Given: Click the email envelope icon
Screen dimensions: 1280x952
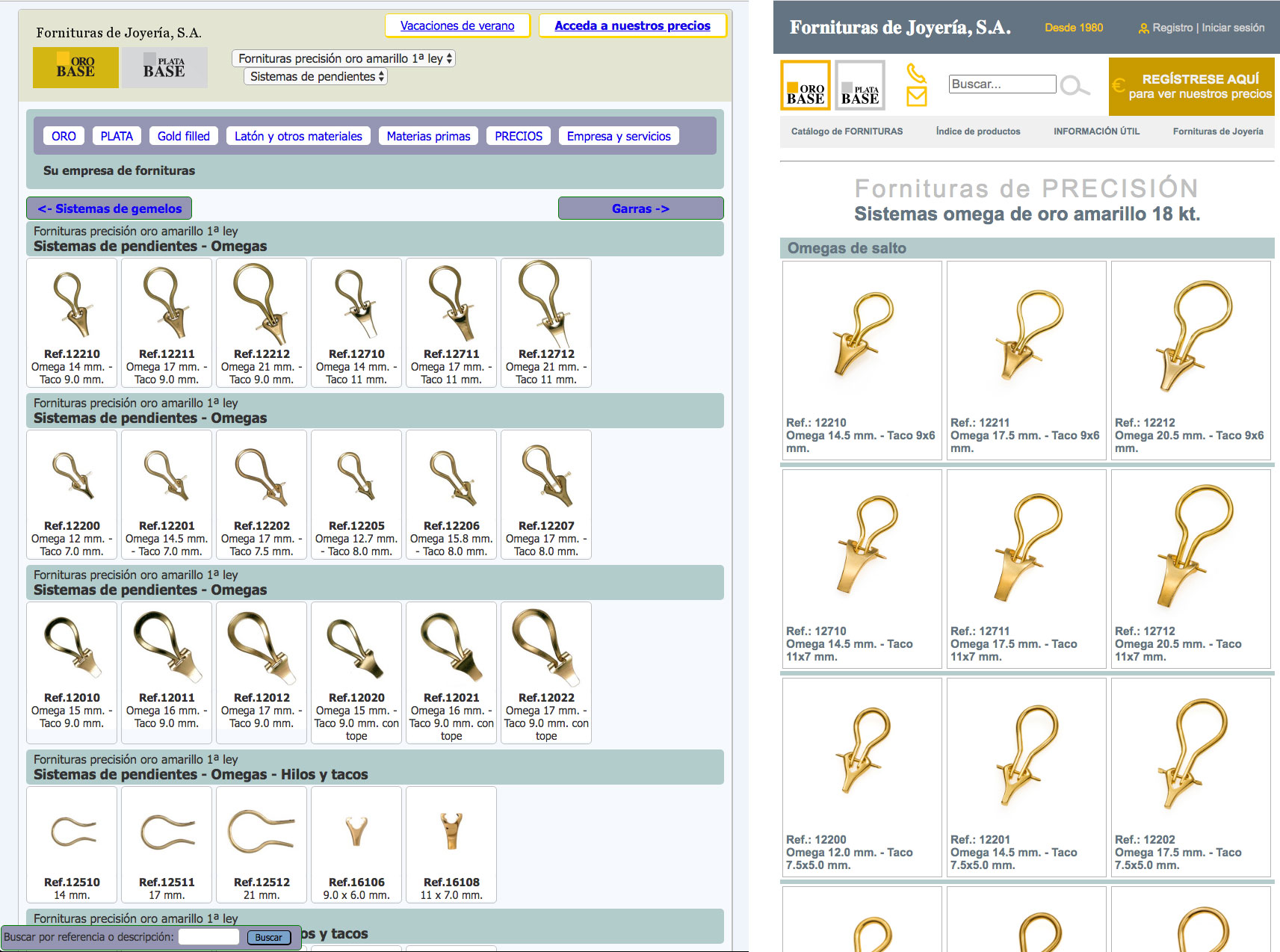Looking at the screenshot, I should [917, 96].
